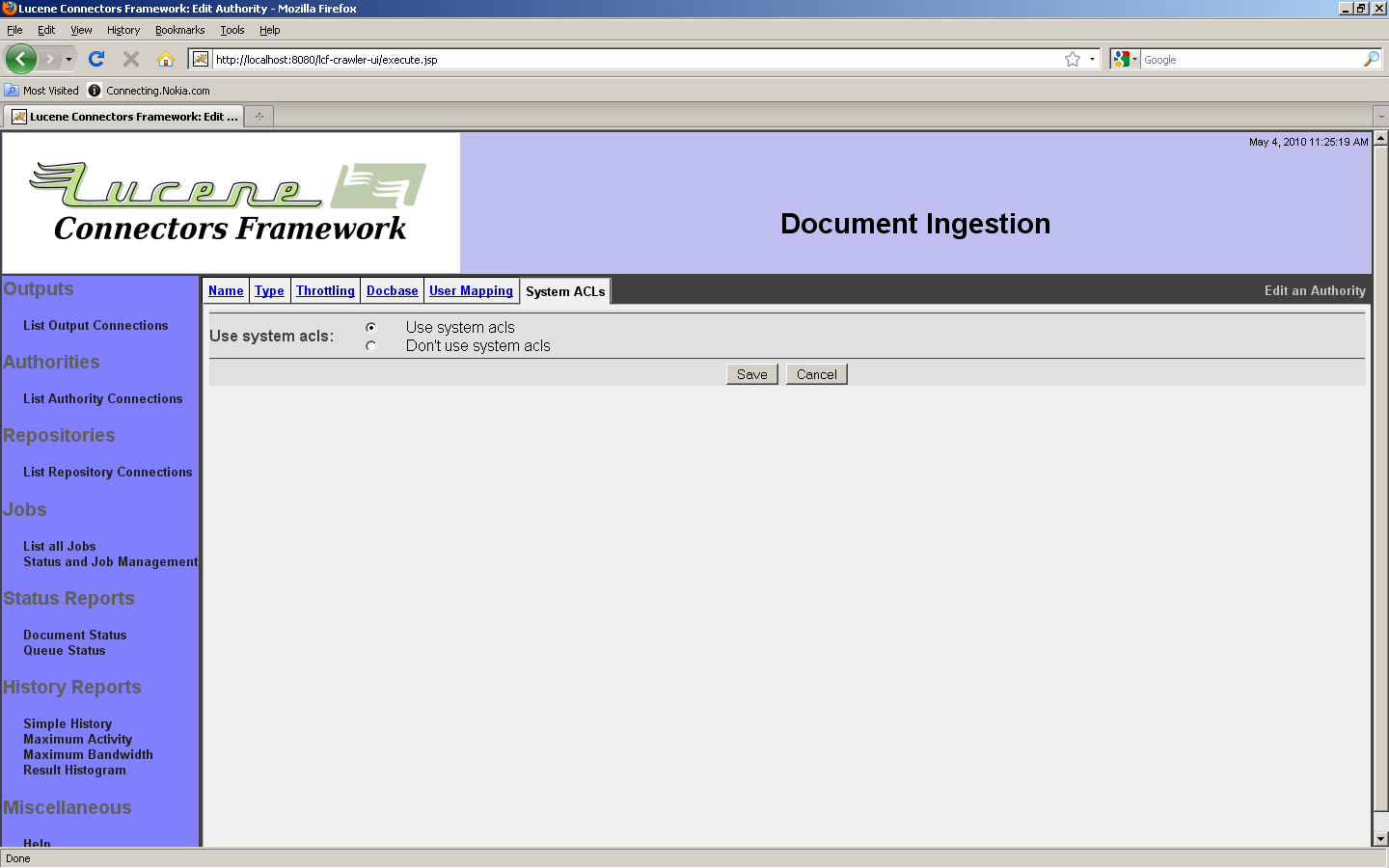Click into the URL address field

pyautogui.click(x=627, y=59)
